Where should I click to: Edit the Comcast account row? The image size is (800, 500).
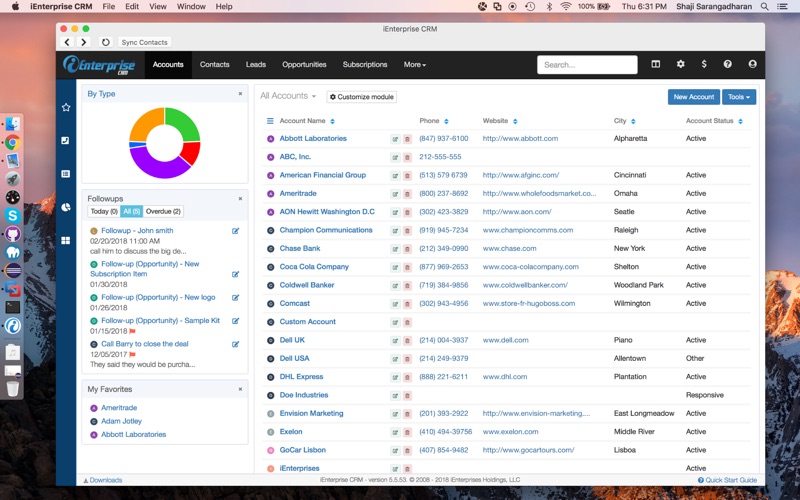click(395, 304)
